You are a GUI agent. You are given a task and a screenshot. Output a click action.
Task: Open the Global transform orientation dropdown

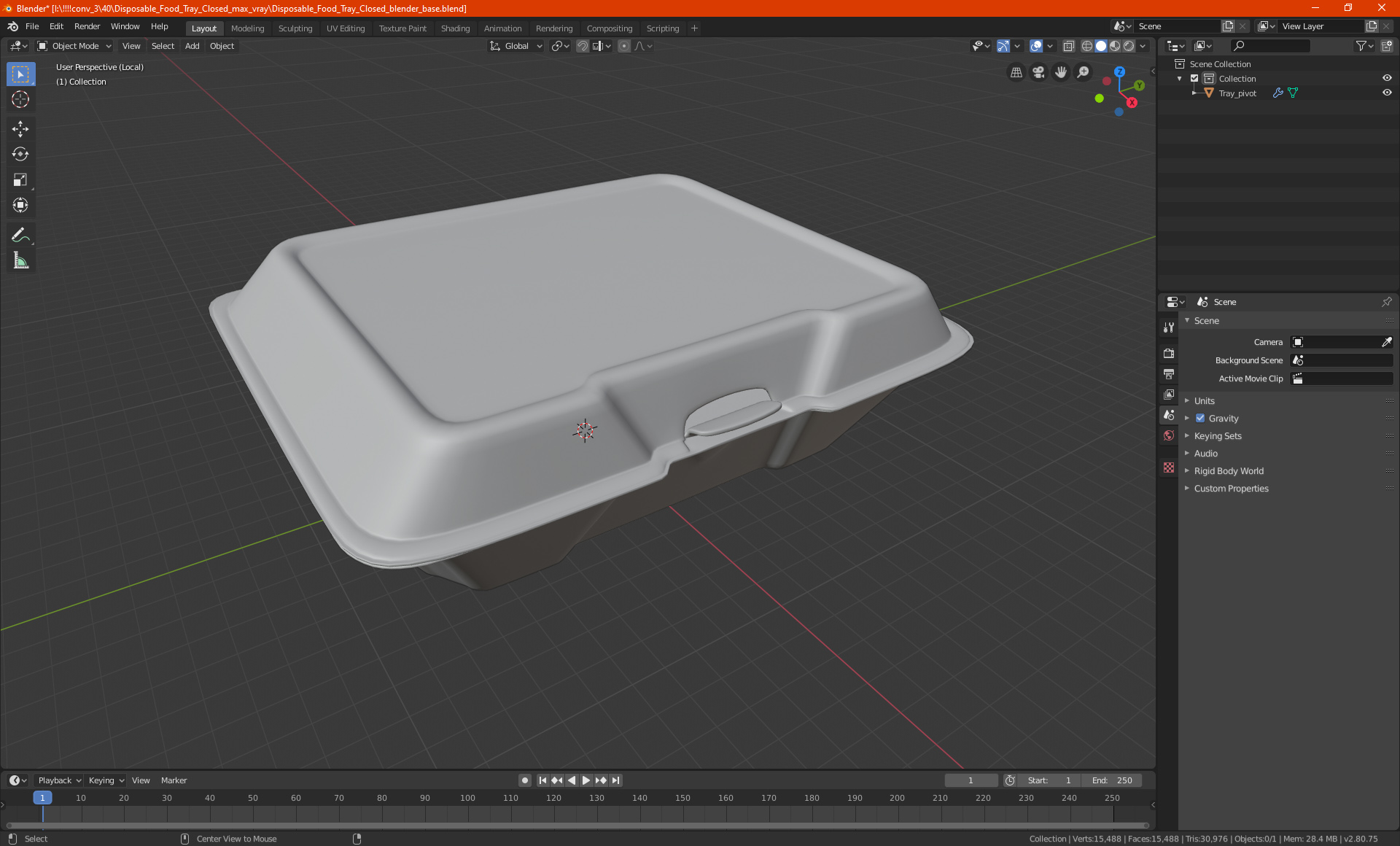pos(516,46)
